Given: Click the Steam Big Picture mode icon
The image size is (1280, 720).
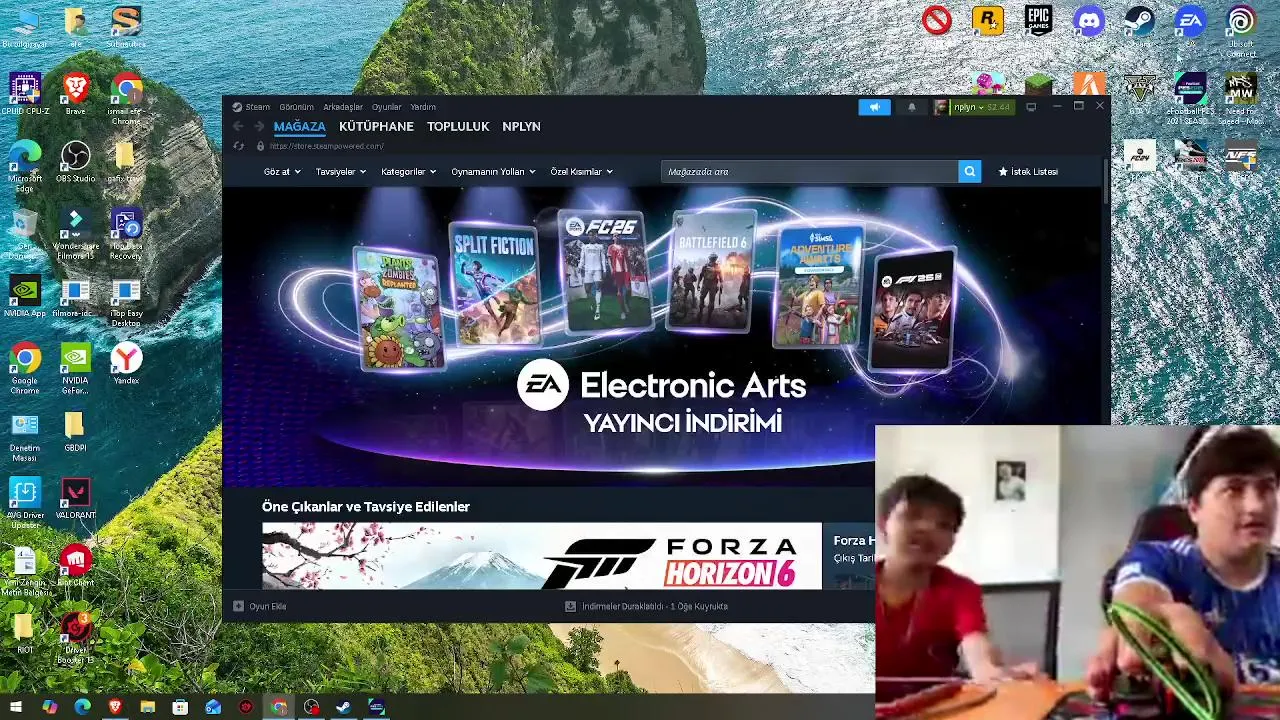Looking at the screenshot, I should coord(1031,107).
